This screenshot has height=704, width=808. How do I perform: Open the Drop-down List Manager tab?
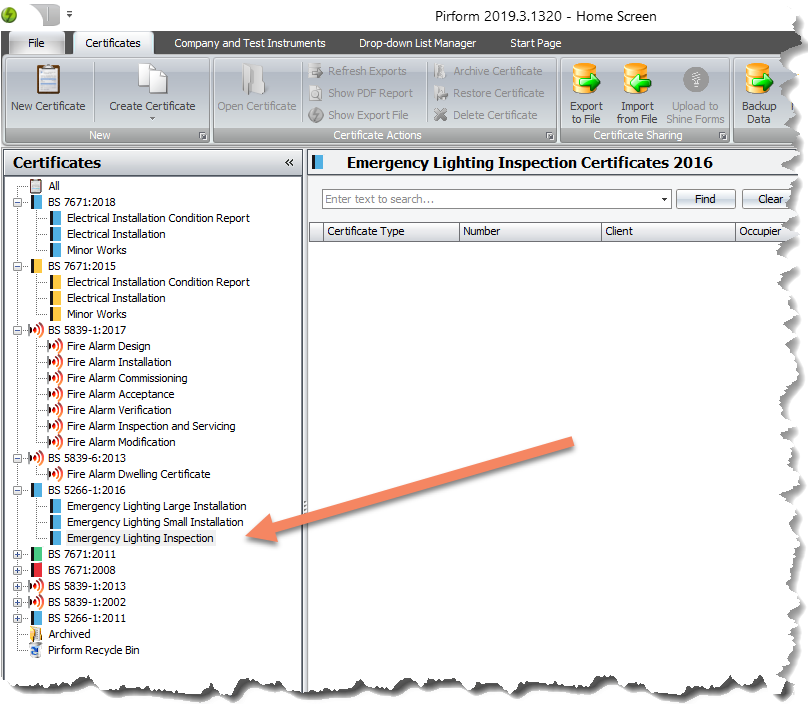click(x=417, y=43)
